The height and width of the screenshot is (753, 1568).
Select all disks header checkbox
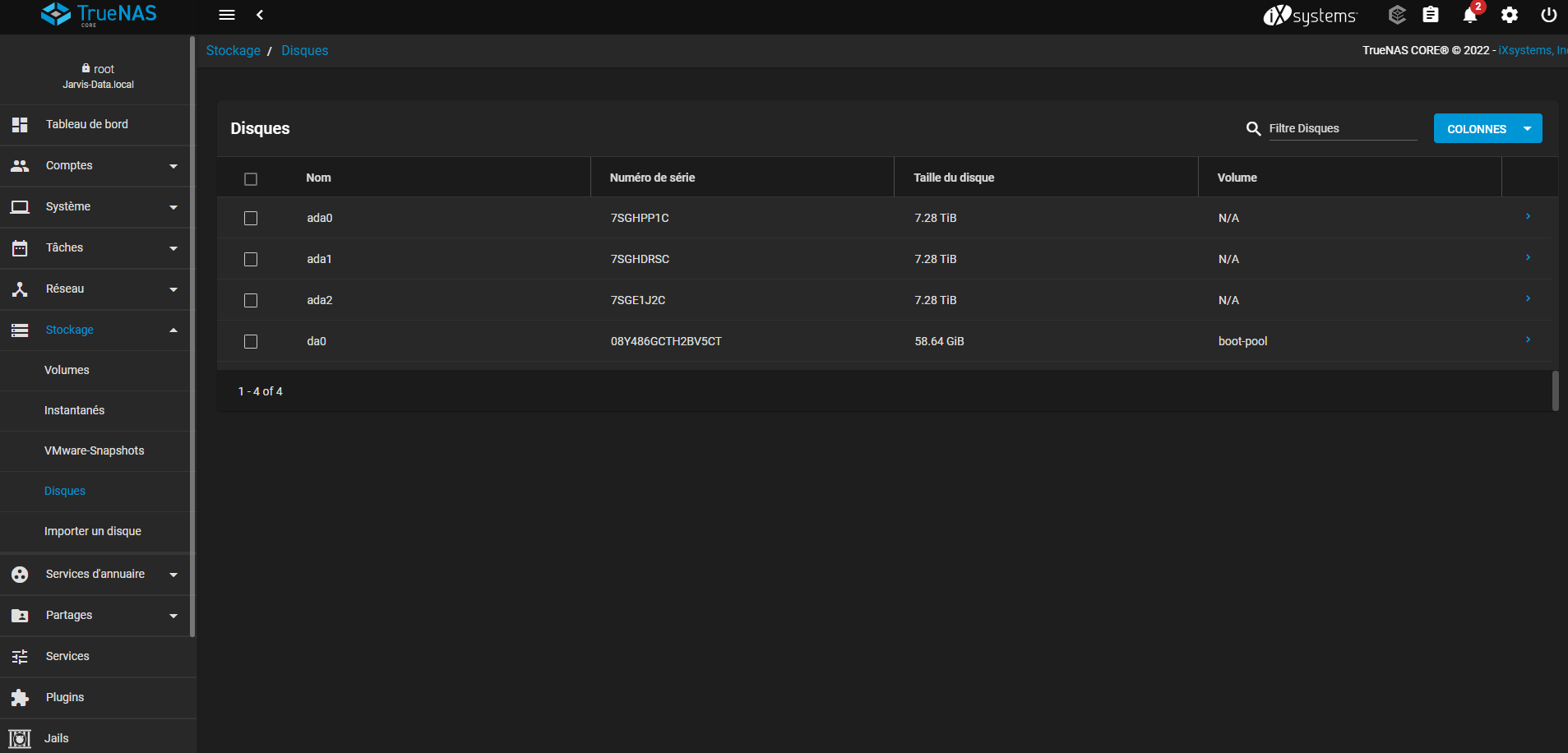point(251,179)
